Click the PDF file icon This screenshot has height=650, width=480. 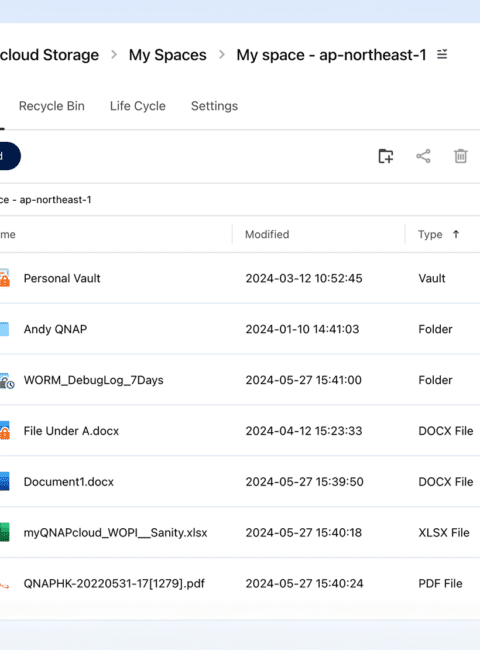coord(5,585)
